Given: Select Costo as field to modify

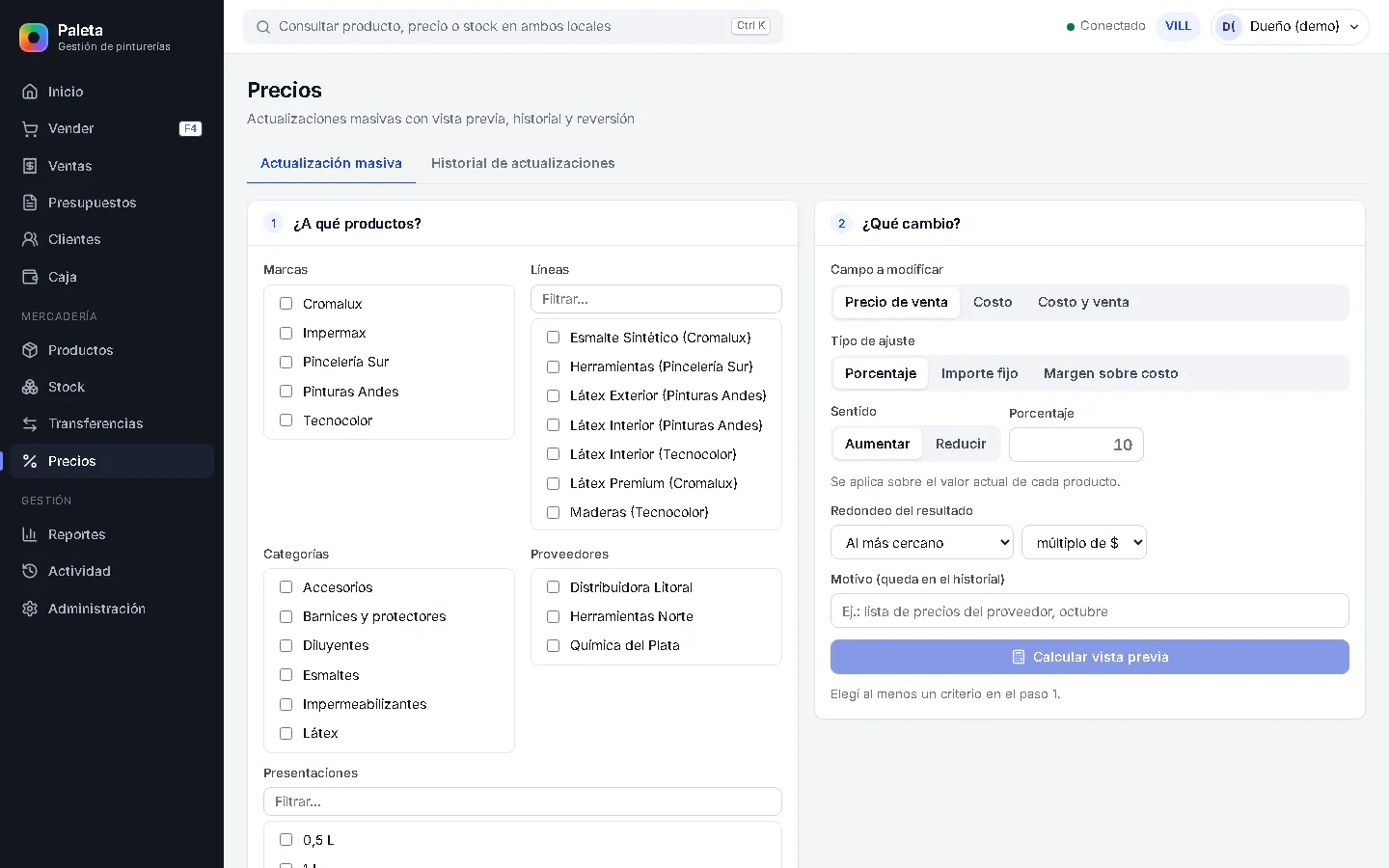Looking at the screenshot, I should tap(993, 302).
